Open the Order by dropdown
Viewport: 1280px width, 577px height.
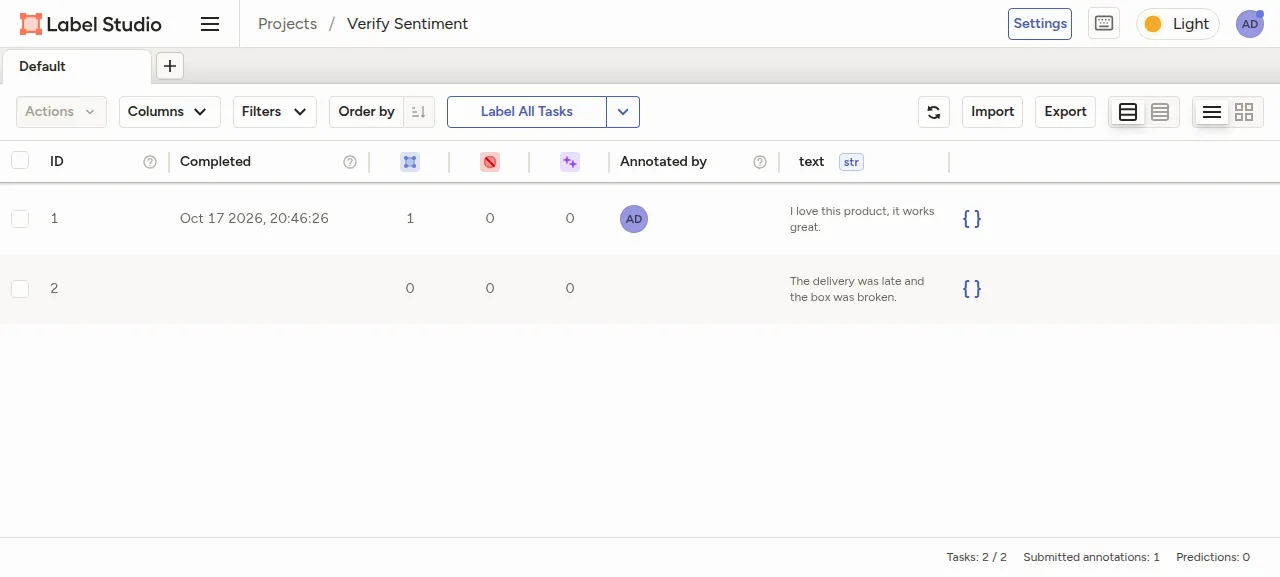point(367,112)
